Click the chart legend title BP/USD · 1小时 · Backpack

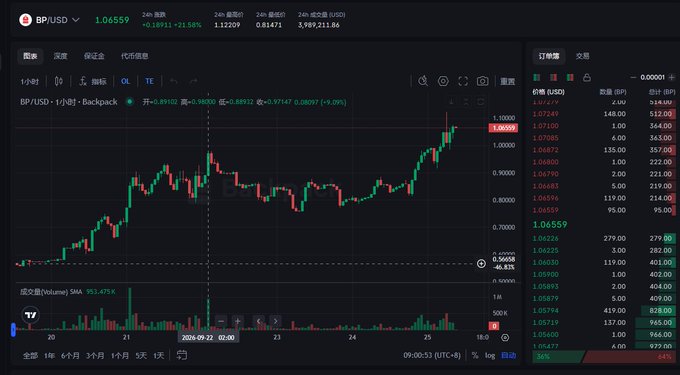(x=69, y=102)
